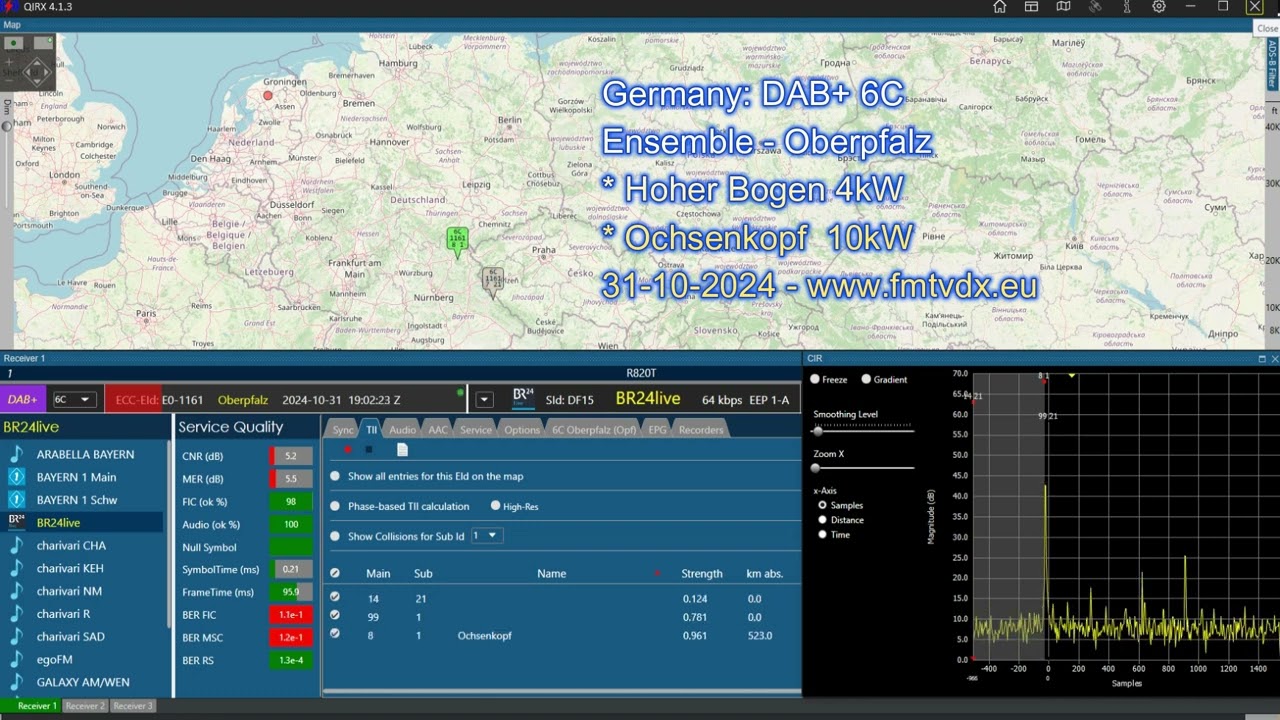Enable High-Res option
The image size is (1280, 720).
495,506
